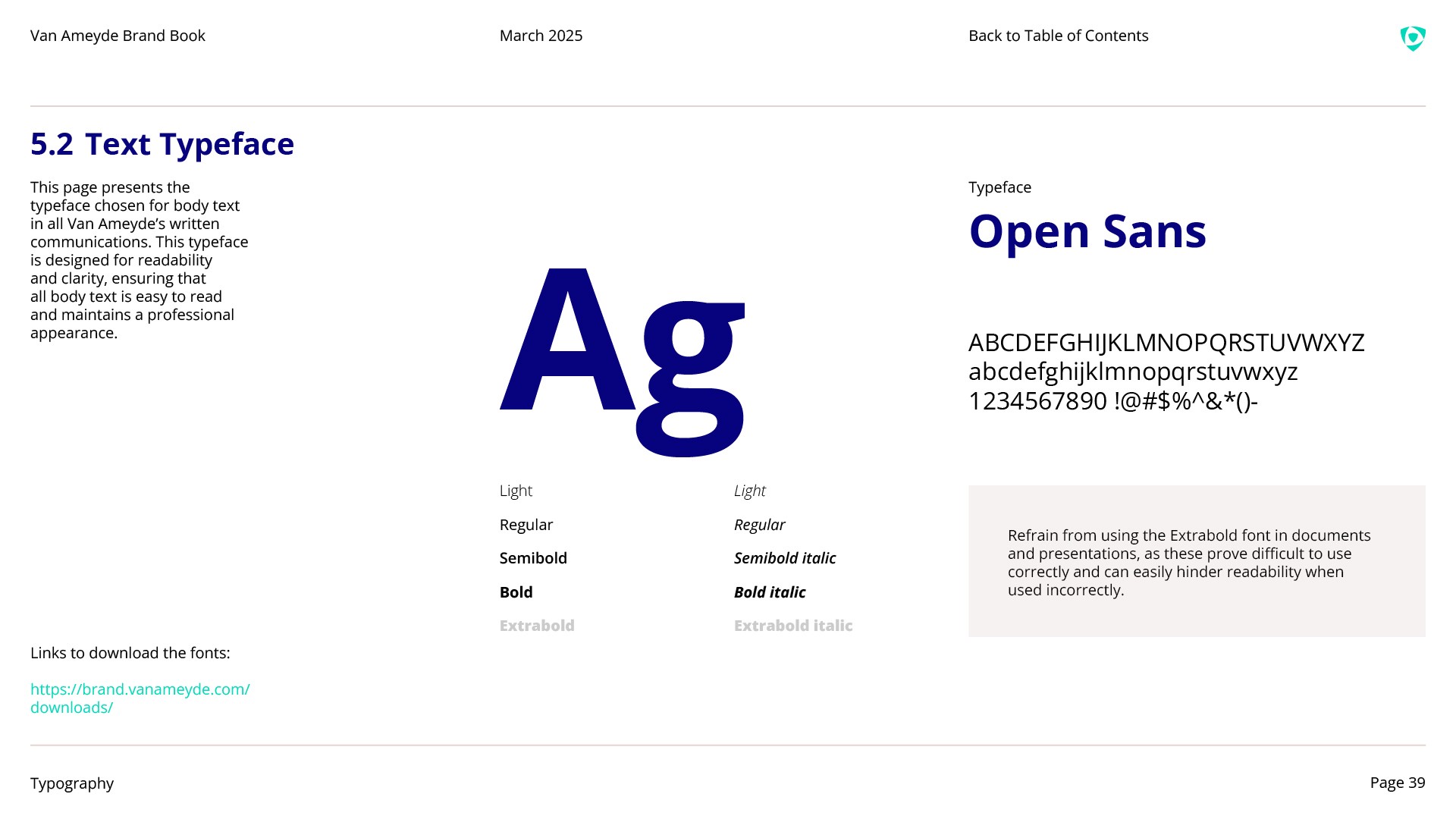This screenshot has width=1456, height=819.
Task: Click the Semibold italic label
Action: (x=785, y=558)
